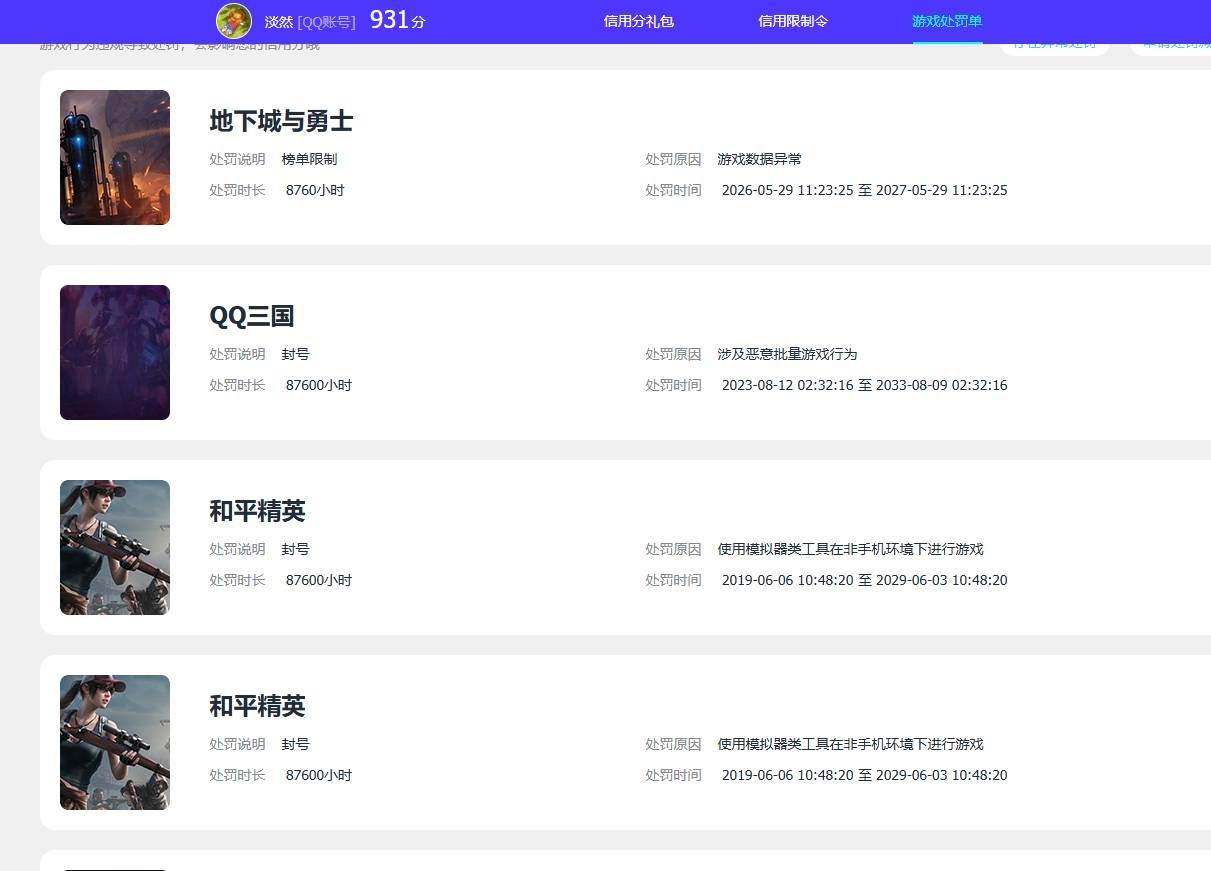The height and width of the screenshot is (871, 1211).
Task: Click the 地下城与勇士 card title
Action: click(x=281, y=121)
